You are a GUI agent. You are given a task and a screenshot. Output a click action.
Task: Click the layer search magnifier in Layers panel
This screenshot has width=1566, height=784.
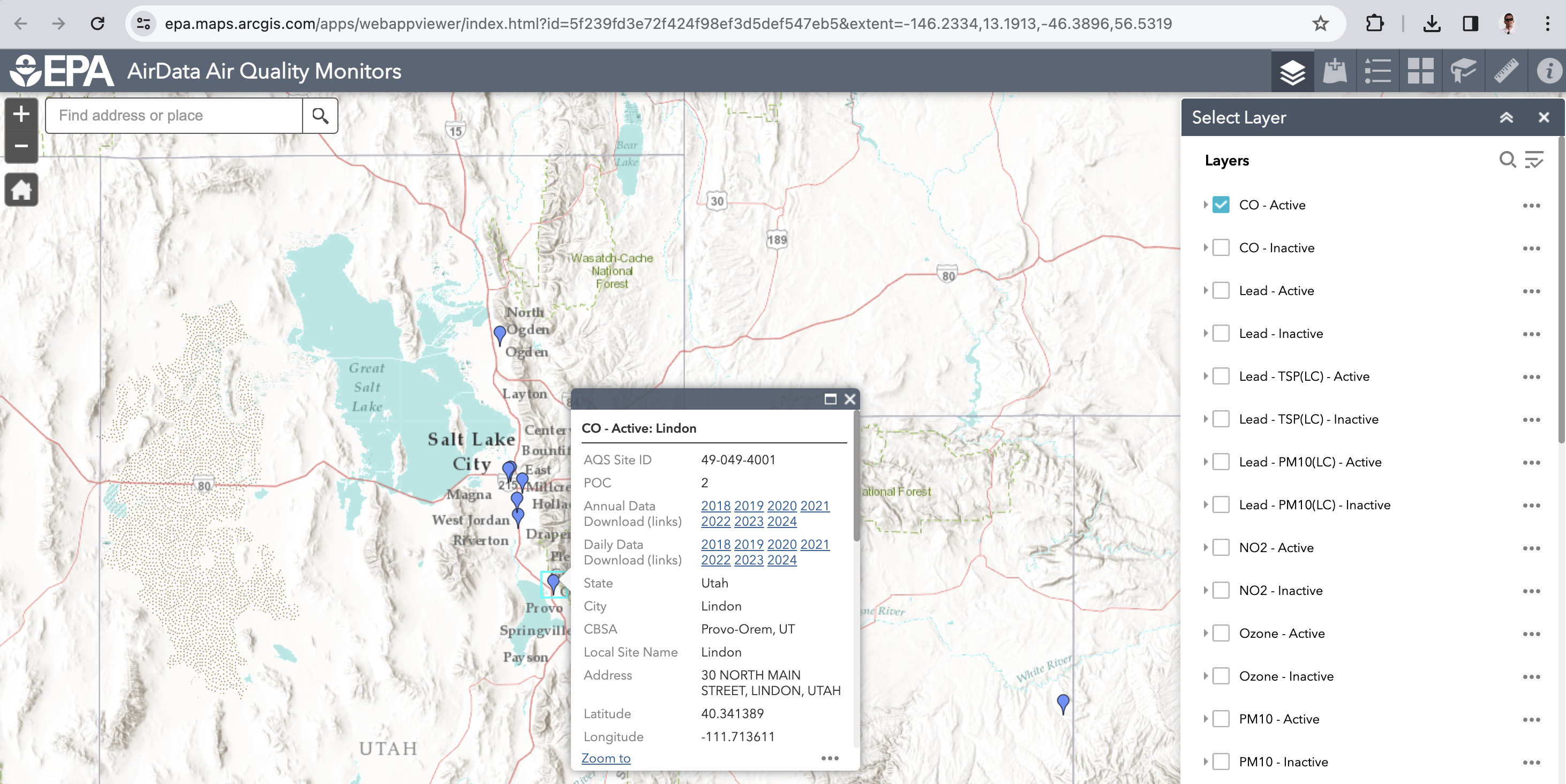(x=1507, y=161)
